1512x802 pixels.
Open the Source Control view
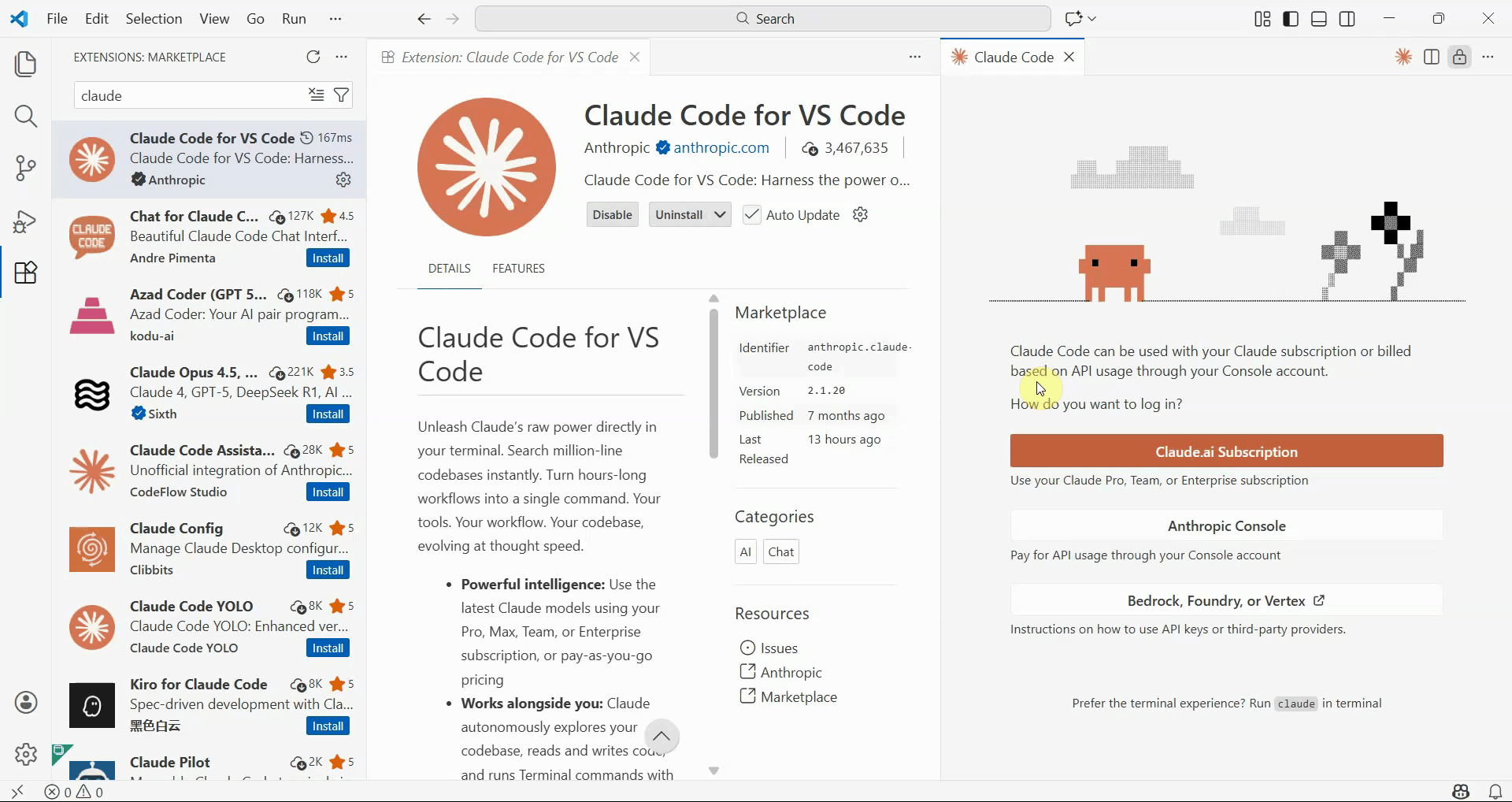click(x=26, y=168)
